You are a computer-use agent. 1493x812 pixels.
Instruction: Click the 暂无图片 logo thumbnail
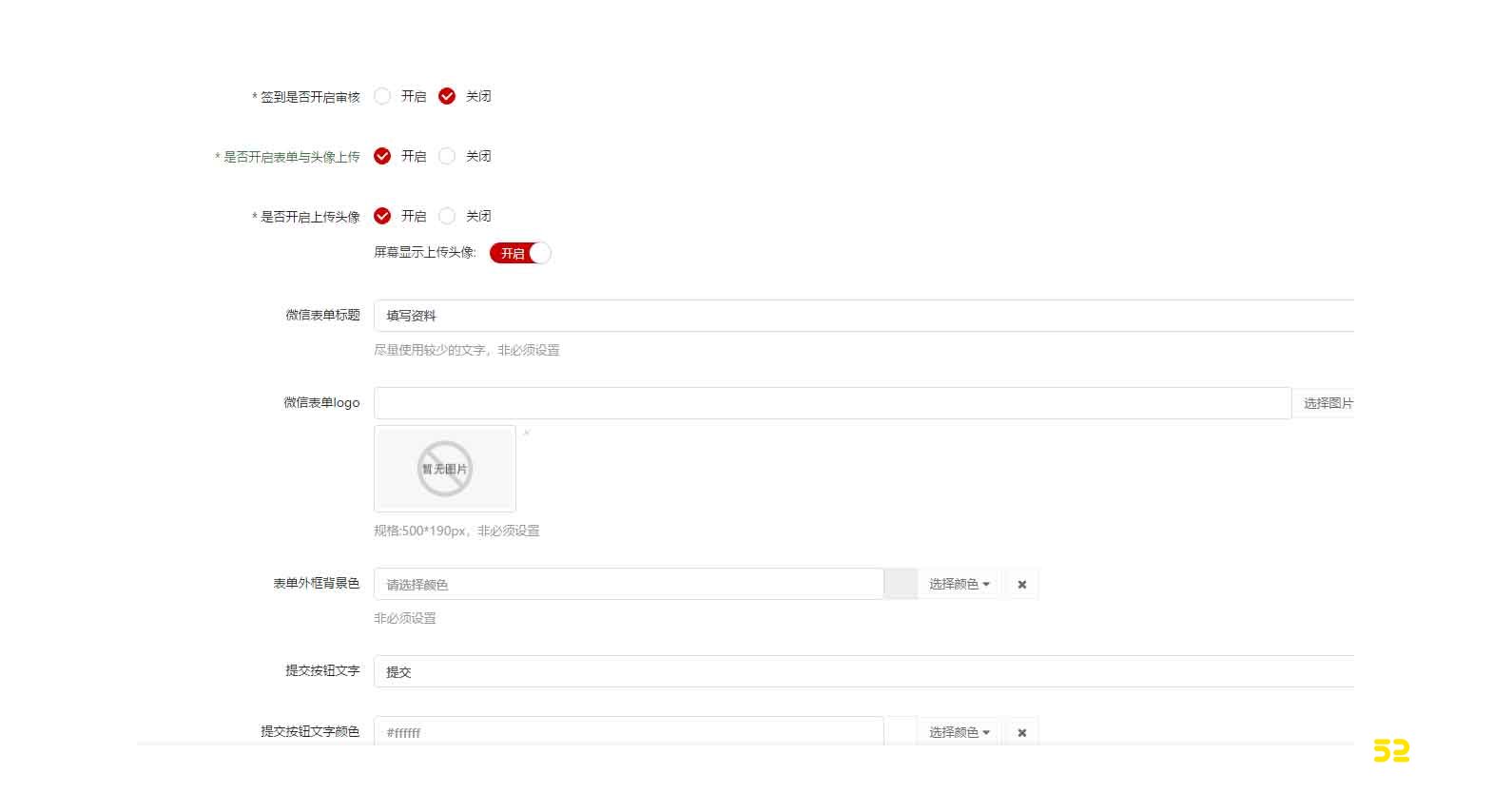coord(445,469)
